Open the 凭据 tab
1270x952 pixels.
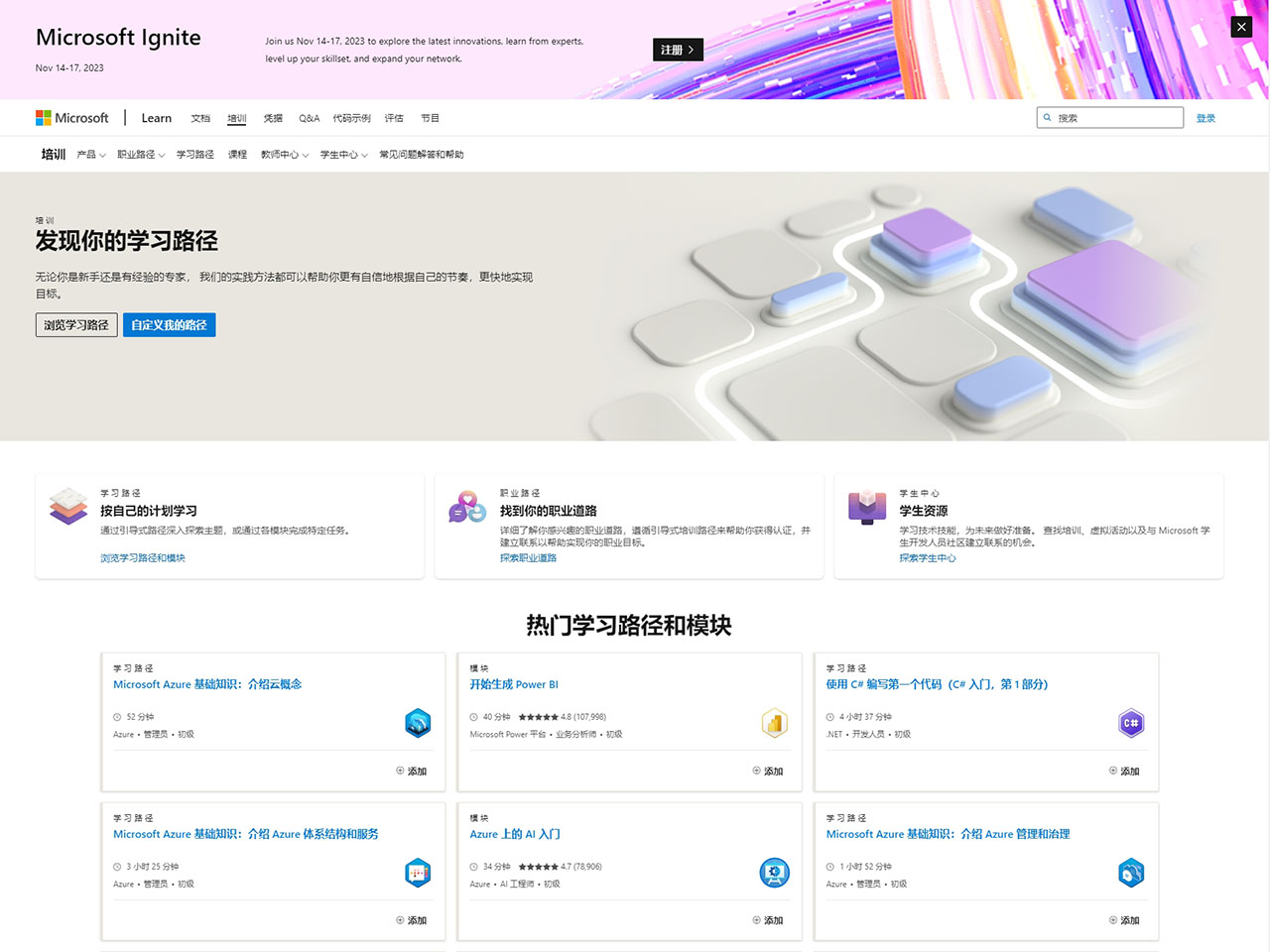[273, 118]
